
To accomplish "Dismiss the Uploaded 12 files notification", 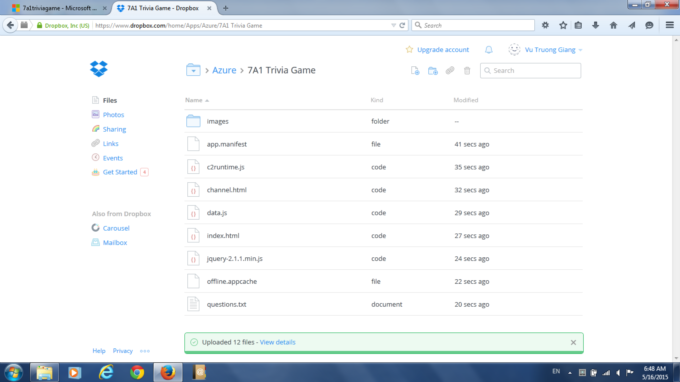I will [573, 343].
